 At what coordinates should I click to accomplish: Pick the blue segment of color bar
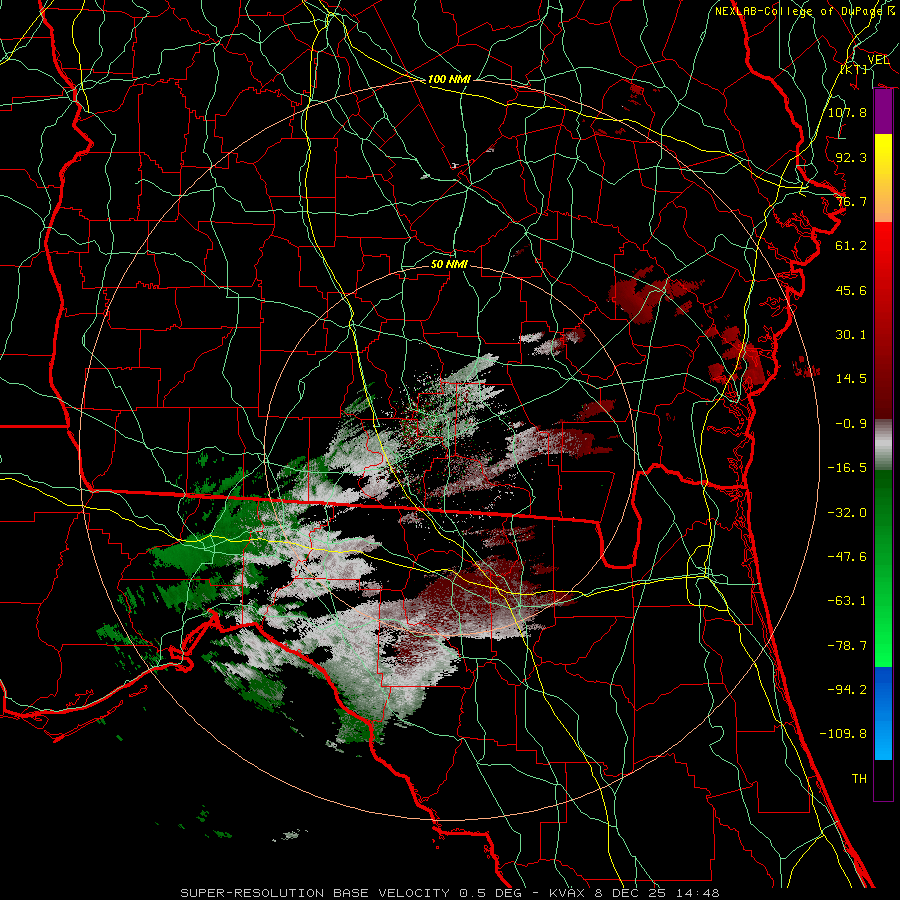883,713
